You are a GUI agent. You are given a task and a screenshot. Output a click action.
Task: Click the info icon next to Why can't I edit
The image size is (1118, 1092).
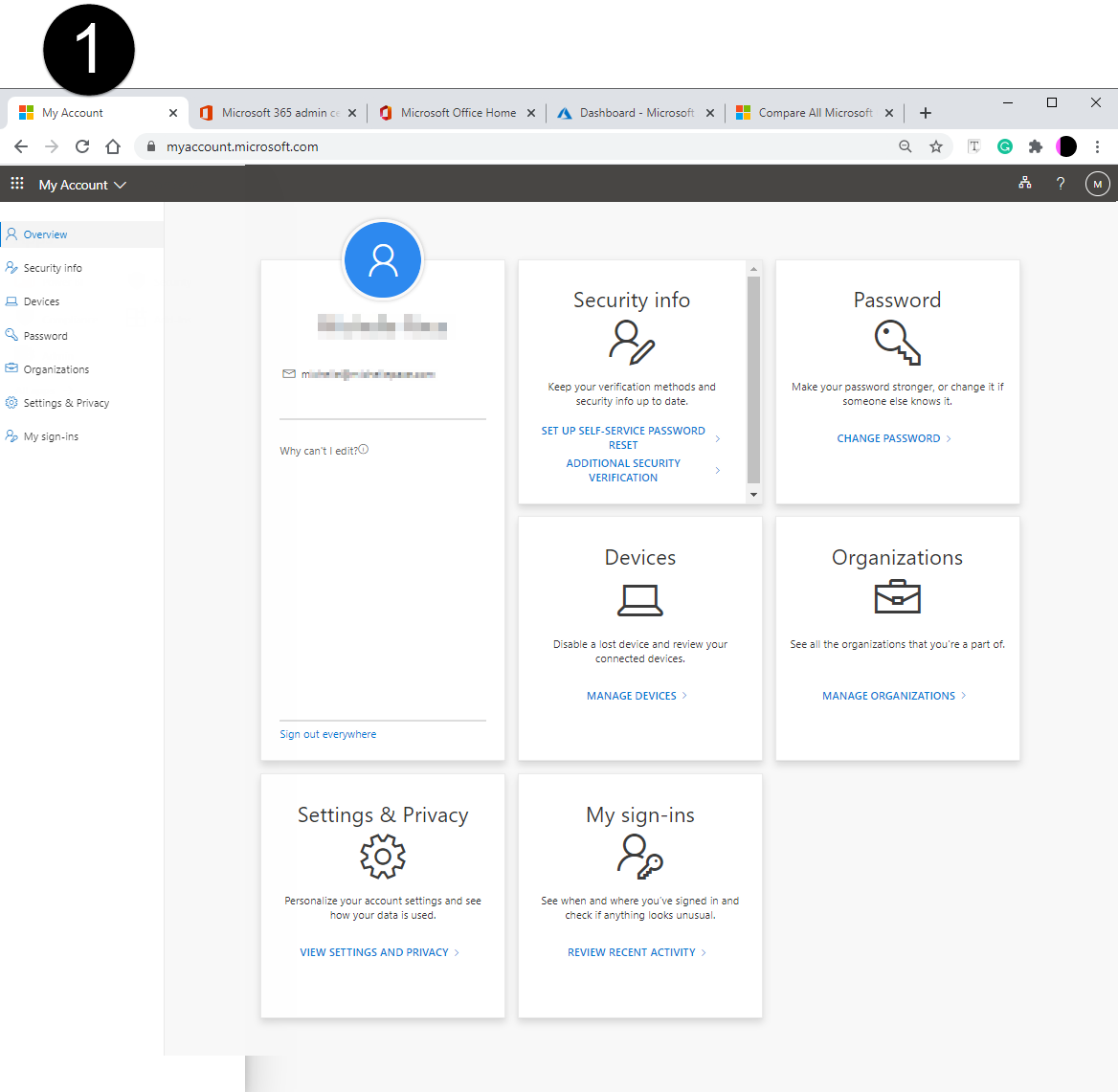[363, 448]
